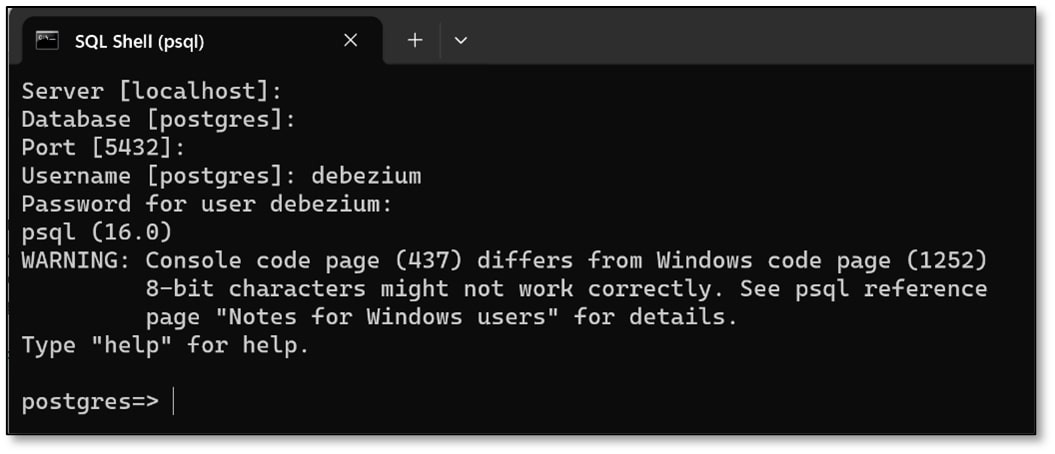Click the Password for user debezium line
This screenshot has width=1055, height=454.
pyautogui.click(x=207, y=204)
